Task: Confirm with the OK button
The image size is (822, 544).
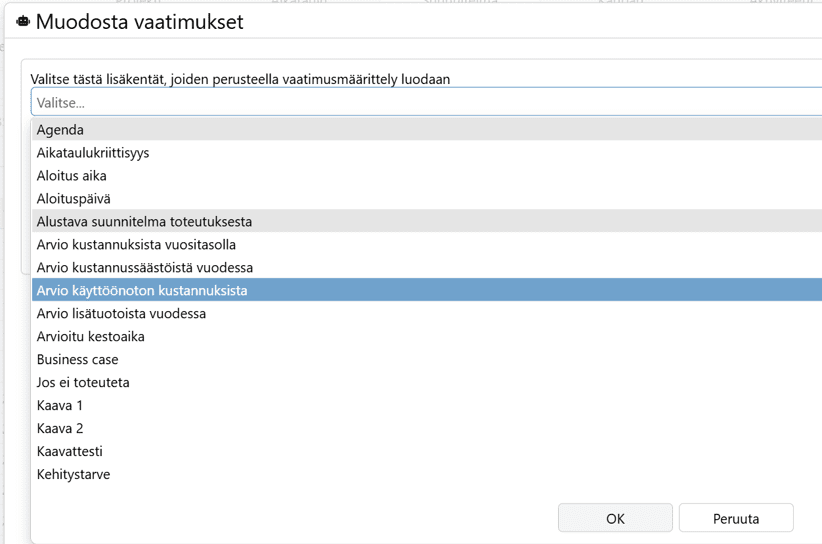Action: click(x=615, y=518)
